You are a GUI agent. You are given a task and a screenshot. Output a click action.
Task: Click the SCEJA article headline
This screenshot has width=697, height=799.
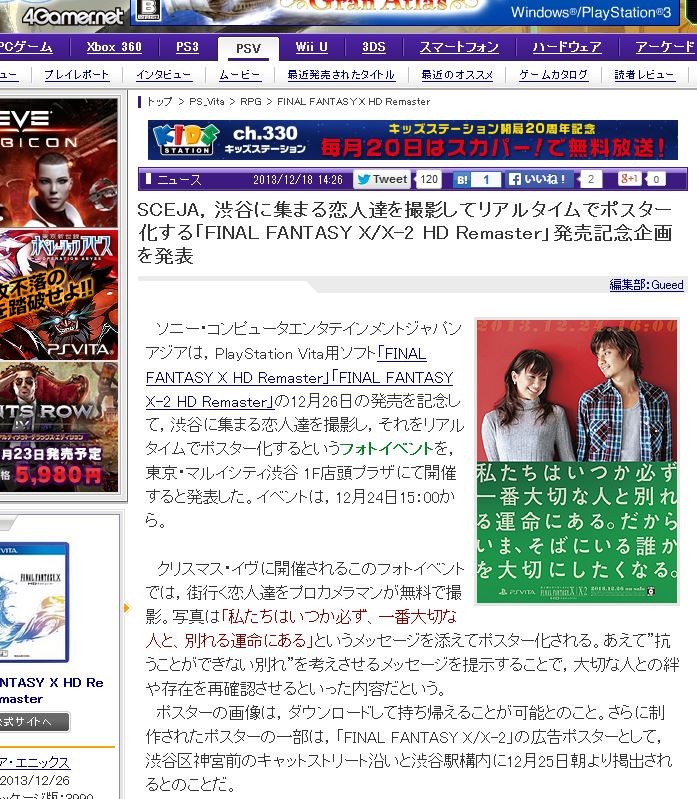click(x=405, y=233)
